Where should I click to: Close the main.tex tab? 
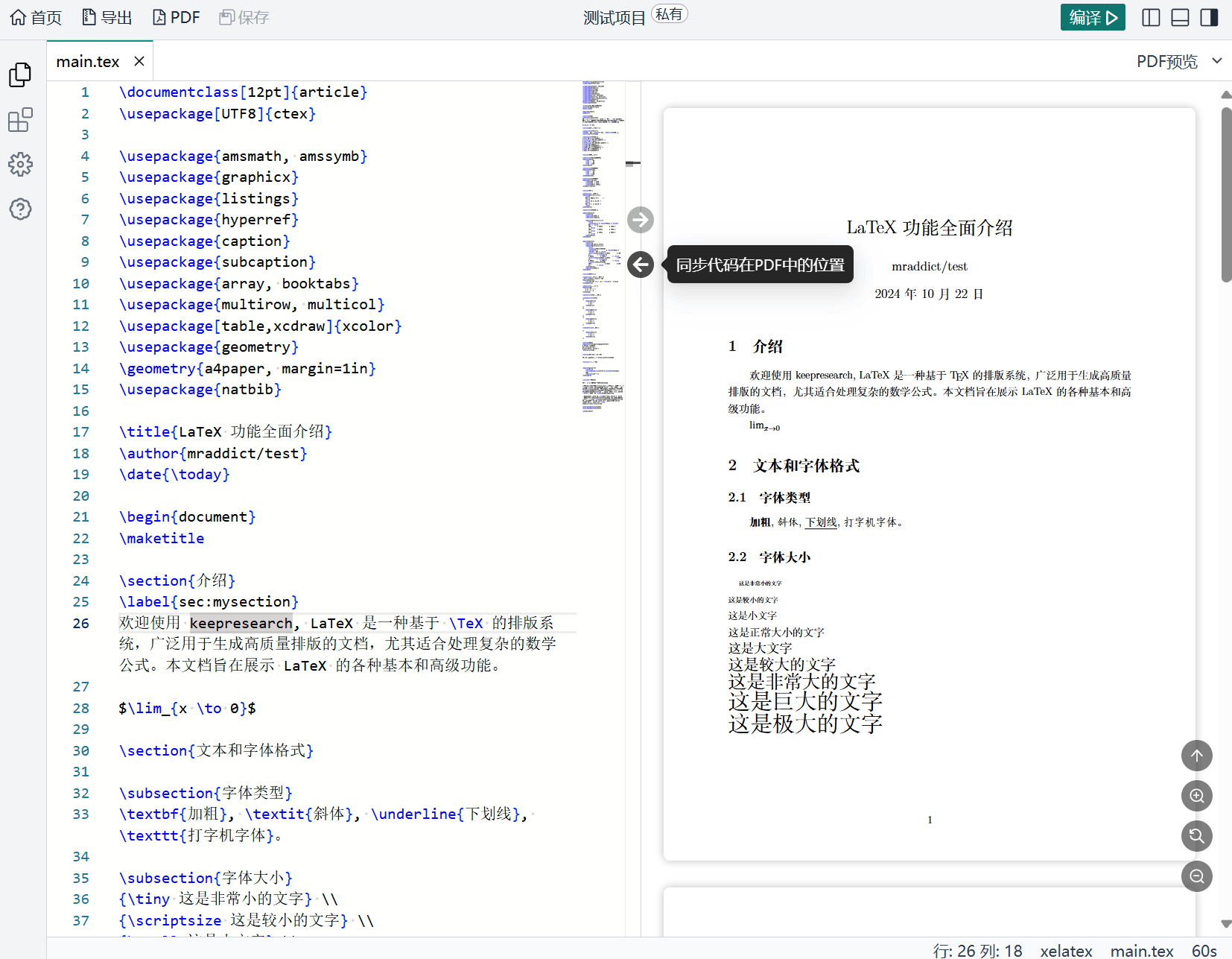pos(139,61)
